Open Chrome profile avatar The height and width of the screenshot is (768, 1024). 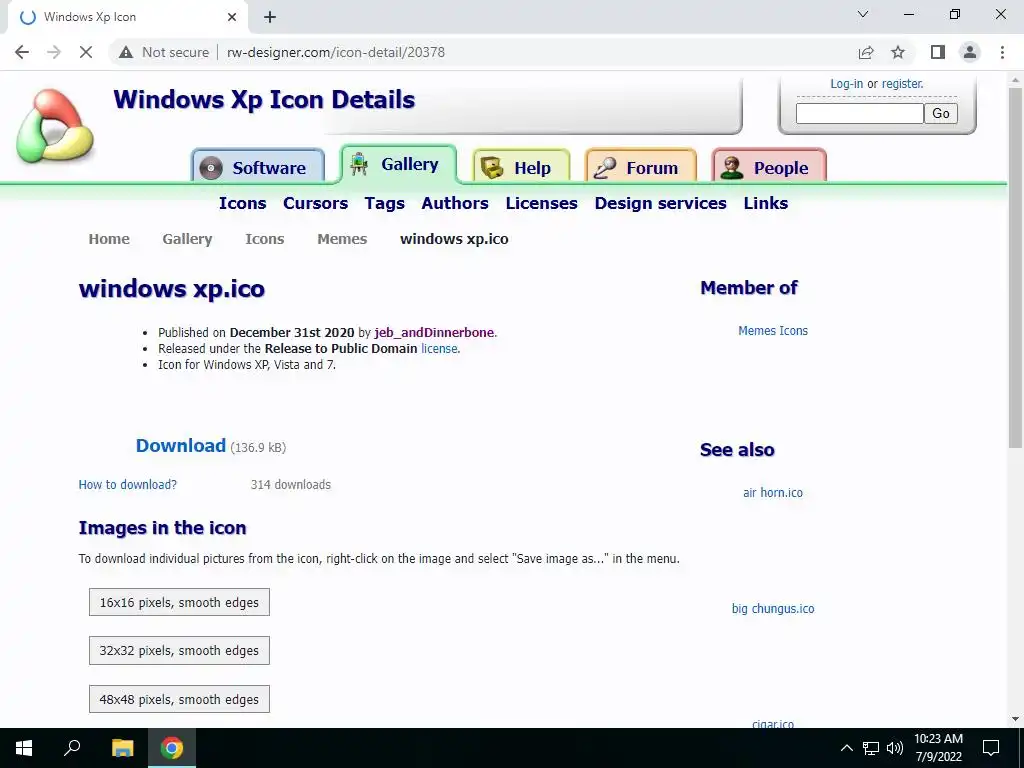970,52
